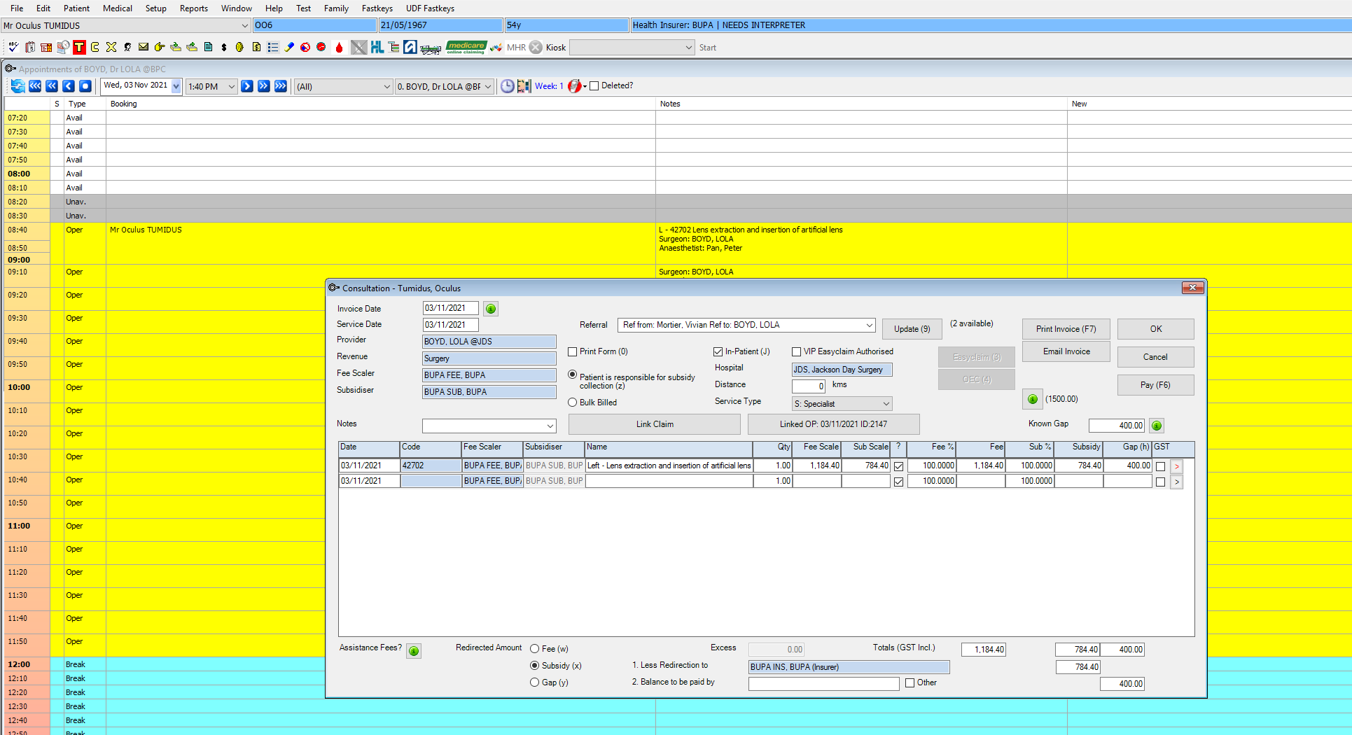Click the grey X circle beside MHR
Image resolution: width=1352 pixels, height=735 pixels.
pos(536,47)
